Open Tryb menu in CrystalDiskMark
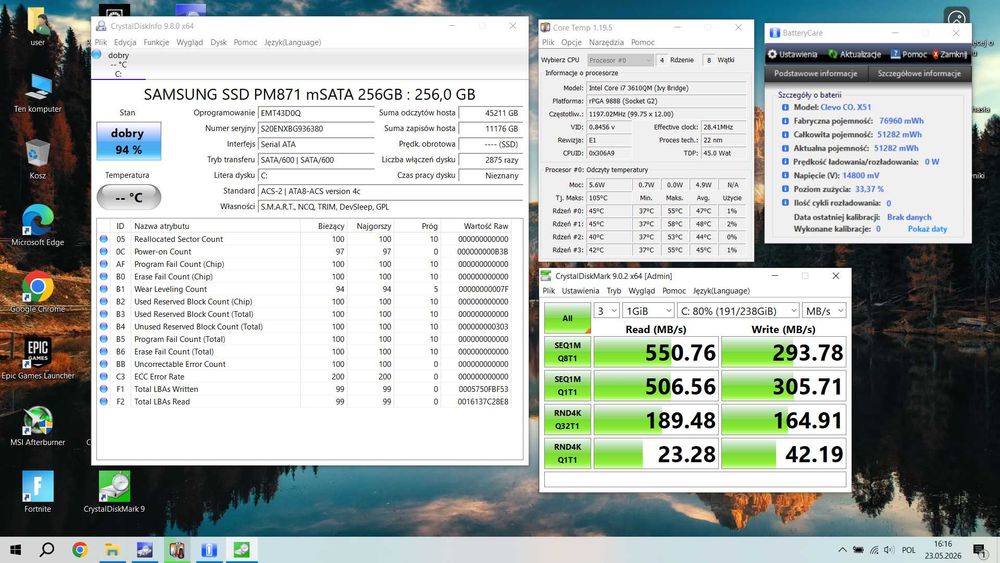 point(614,291)
